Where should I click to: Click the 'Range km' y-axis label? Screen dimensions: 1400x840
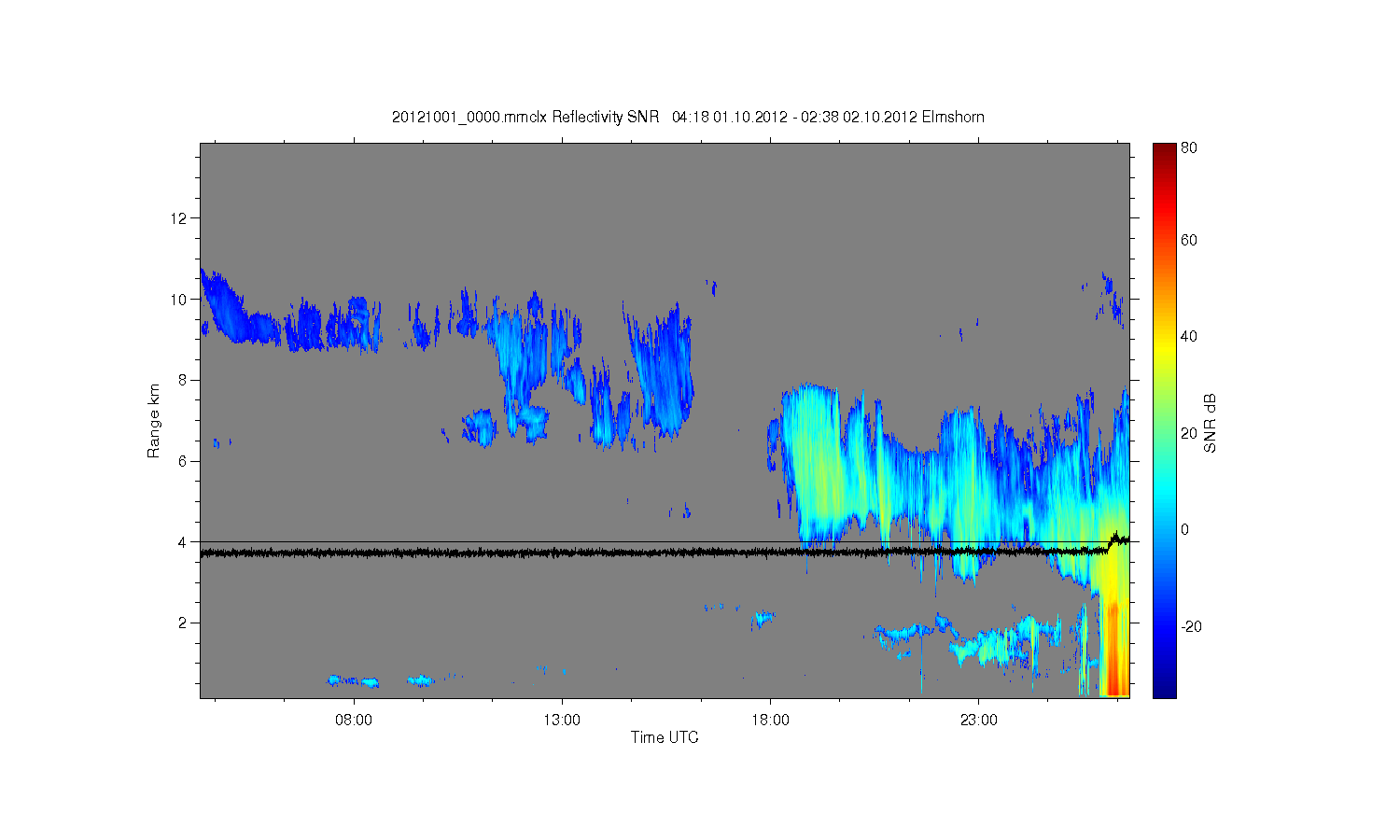pos(154,421)
